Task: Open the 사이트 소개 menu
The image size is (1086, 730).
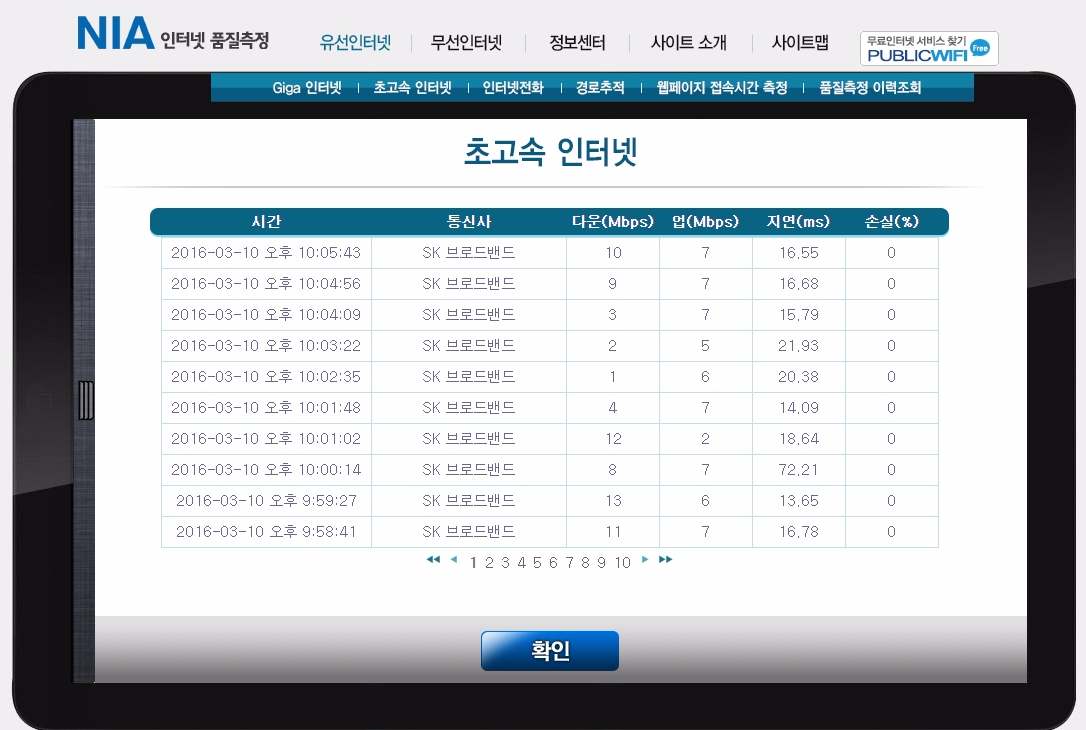Action: click(688, 43)
